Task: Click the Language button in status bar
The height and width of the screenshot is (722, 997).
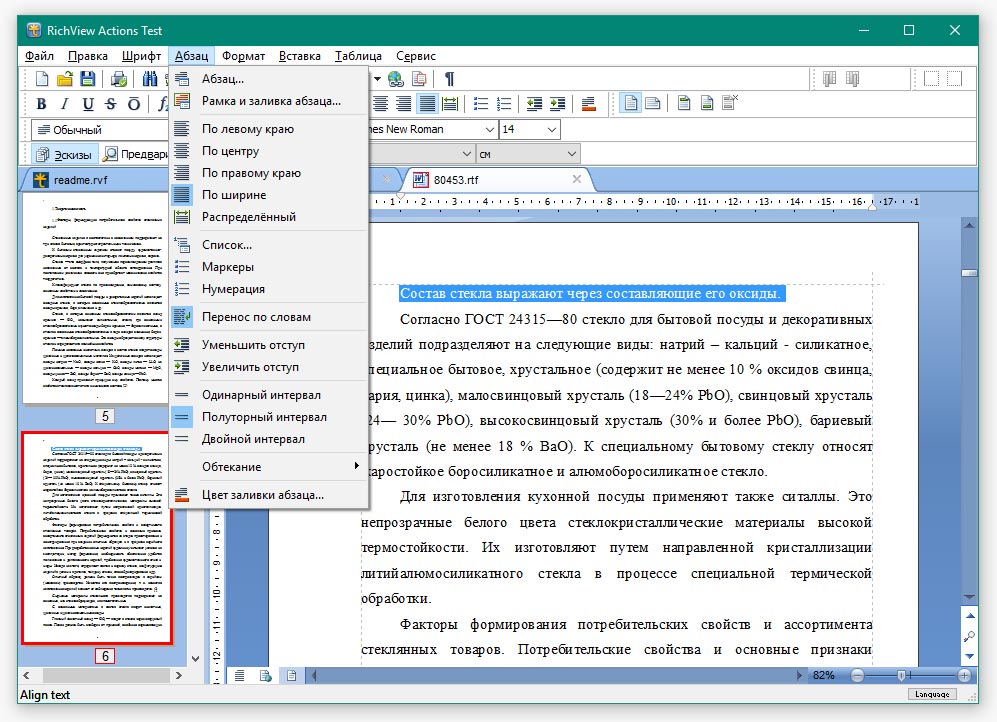Action: tap(931, 694)
